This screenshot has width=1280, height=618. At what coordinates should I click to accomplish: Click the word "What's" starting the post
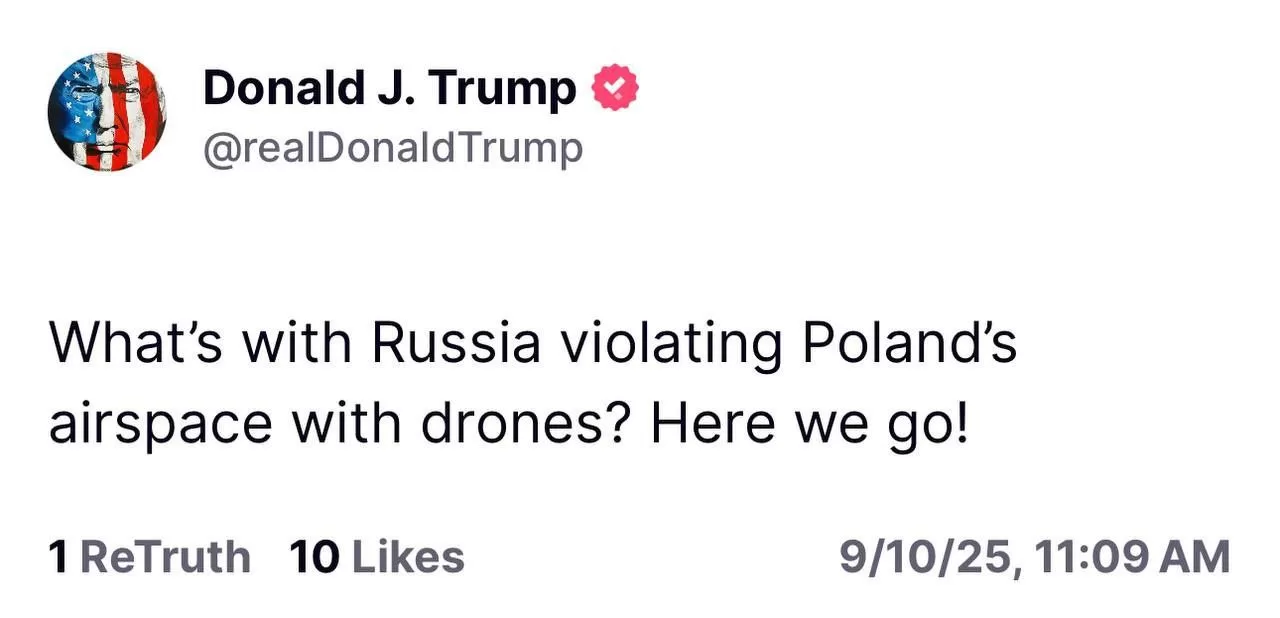point(137,344)
